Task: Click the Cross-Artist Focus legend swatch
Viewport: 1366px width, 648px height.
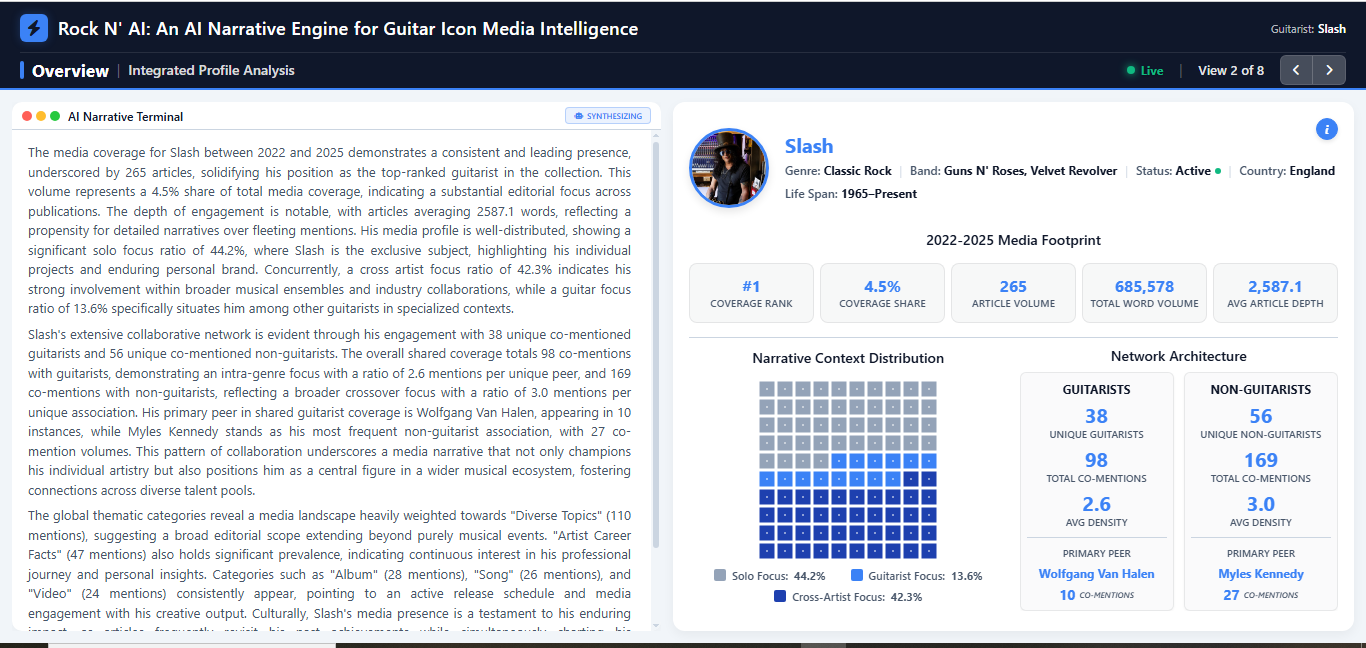Action: click(780, 596)
